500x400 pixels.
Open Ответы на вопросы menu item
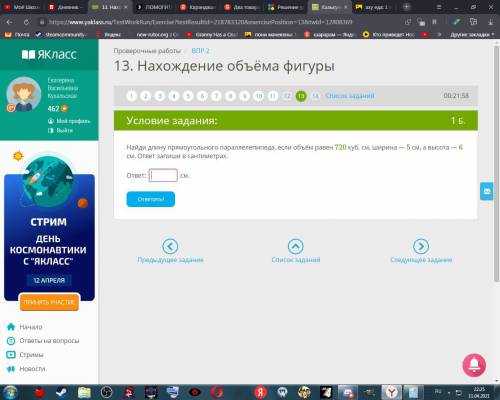point(43,341)
